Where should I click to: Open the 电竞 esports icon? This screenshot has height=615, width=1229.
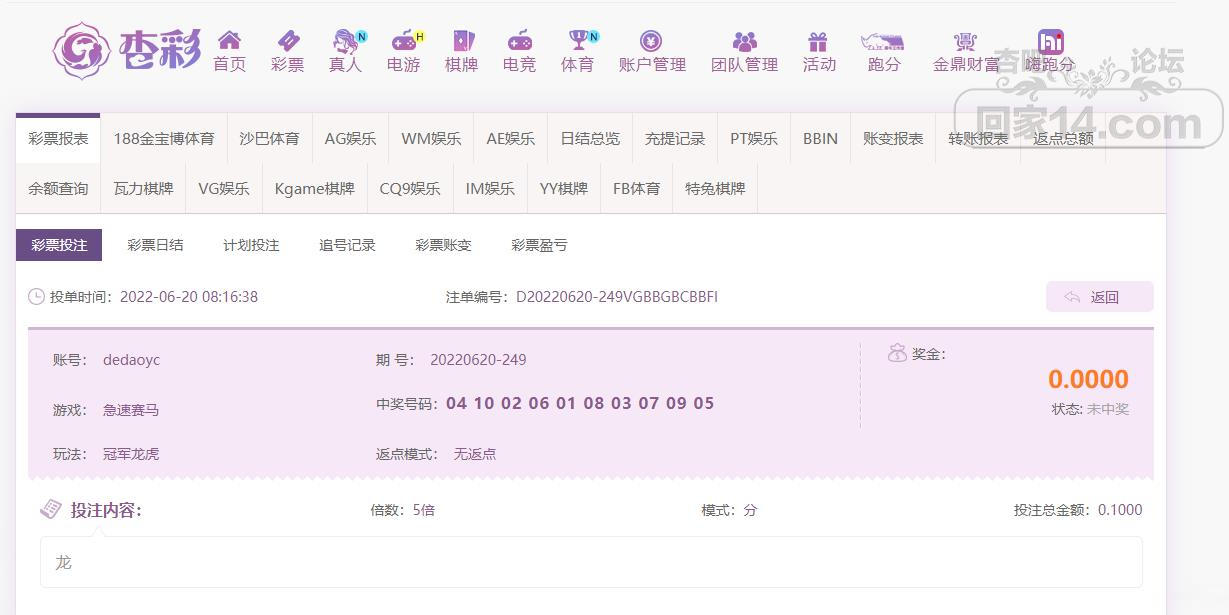pyautogui.click(x=519, y=41)
